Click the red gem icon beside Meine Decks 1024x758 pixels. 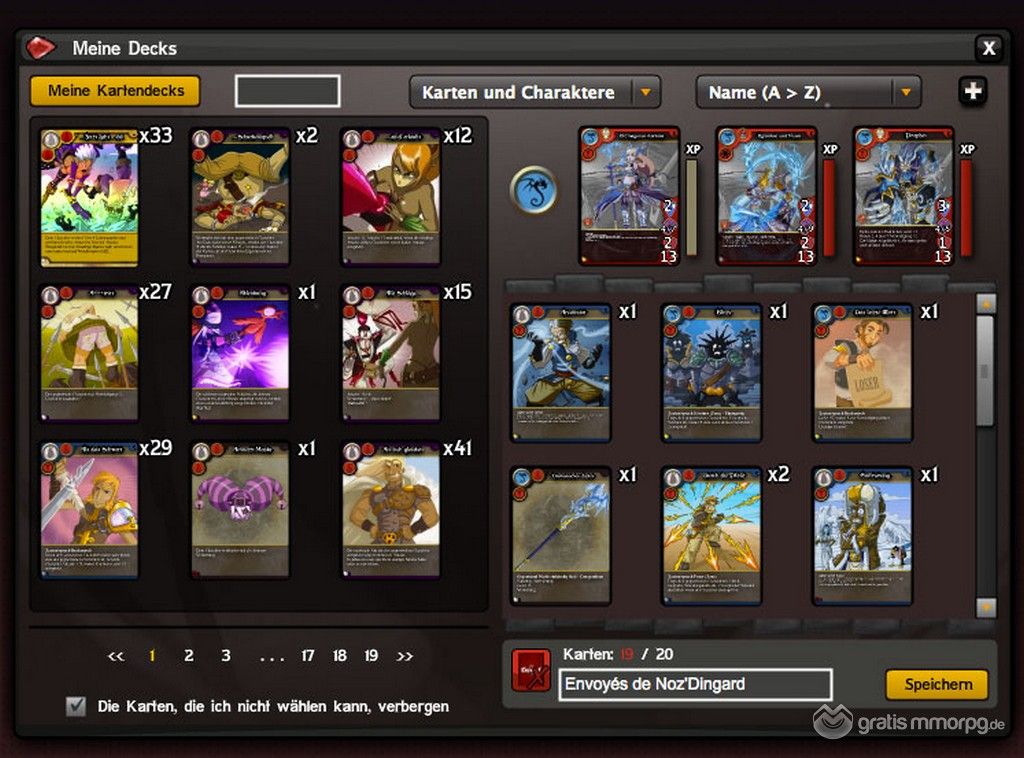point(40,48)
